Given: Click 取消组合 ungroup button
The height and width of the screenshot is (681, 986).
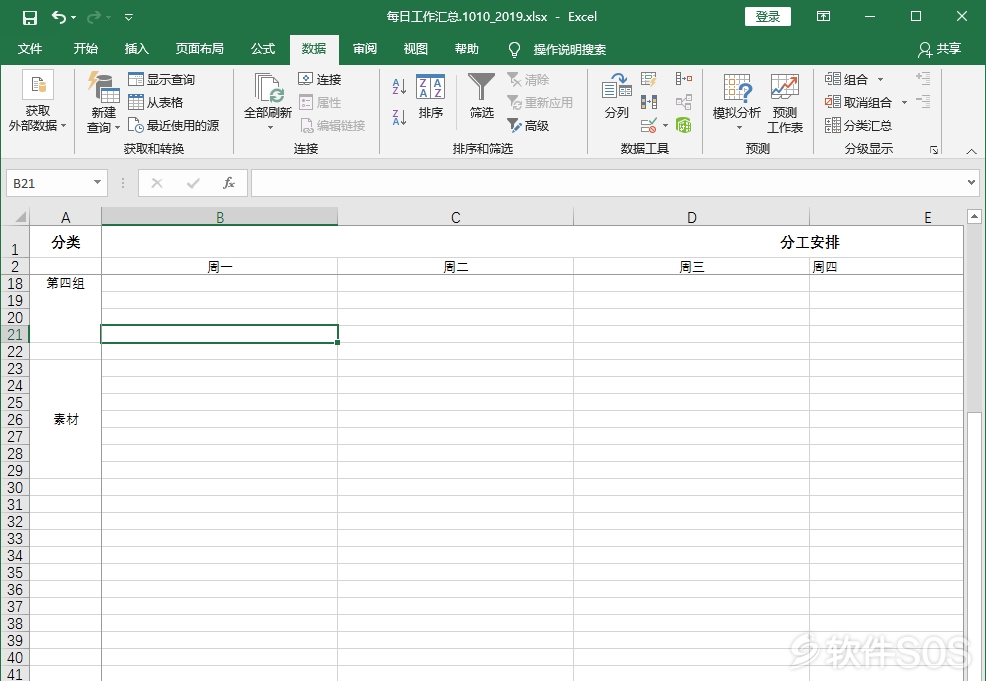Looking at the screenshot, I should click(859, 102).
